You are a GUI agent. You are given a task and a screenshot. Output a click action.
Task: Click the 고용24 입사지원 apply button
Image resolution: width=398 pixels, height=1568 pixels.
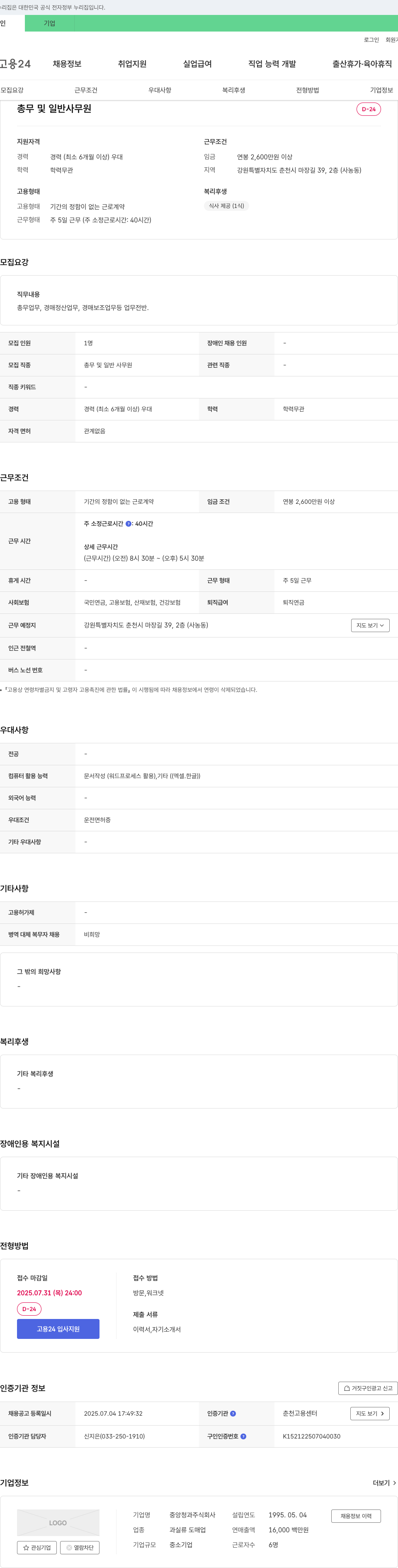click(58, 1329)
